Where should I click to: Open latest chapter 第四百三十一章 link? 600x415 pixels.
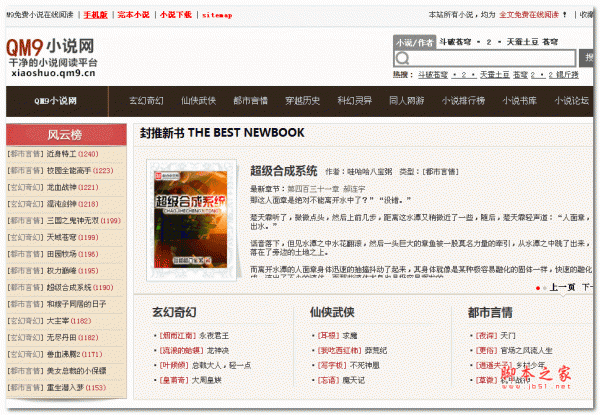[326, 189]
